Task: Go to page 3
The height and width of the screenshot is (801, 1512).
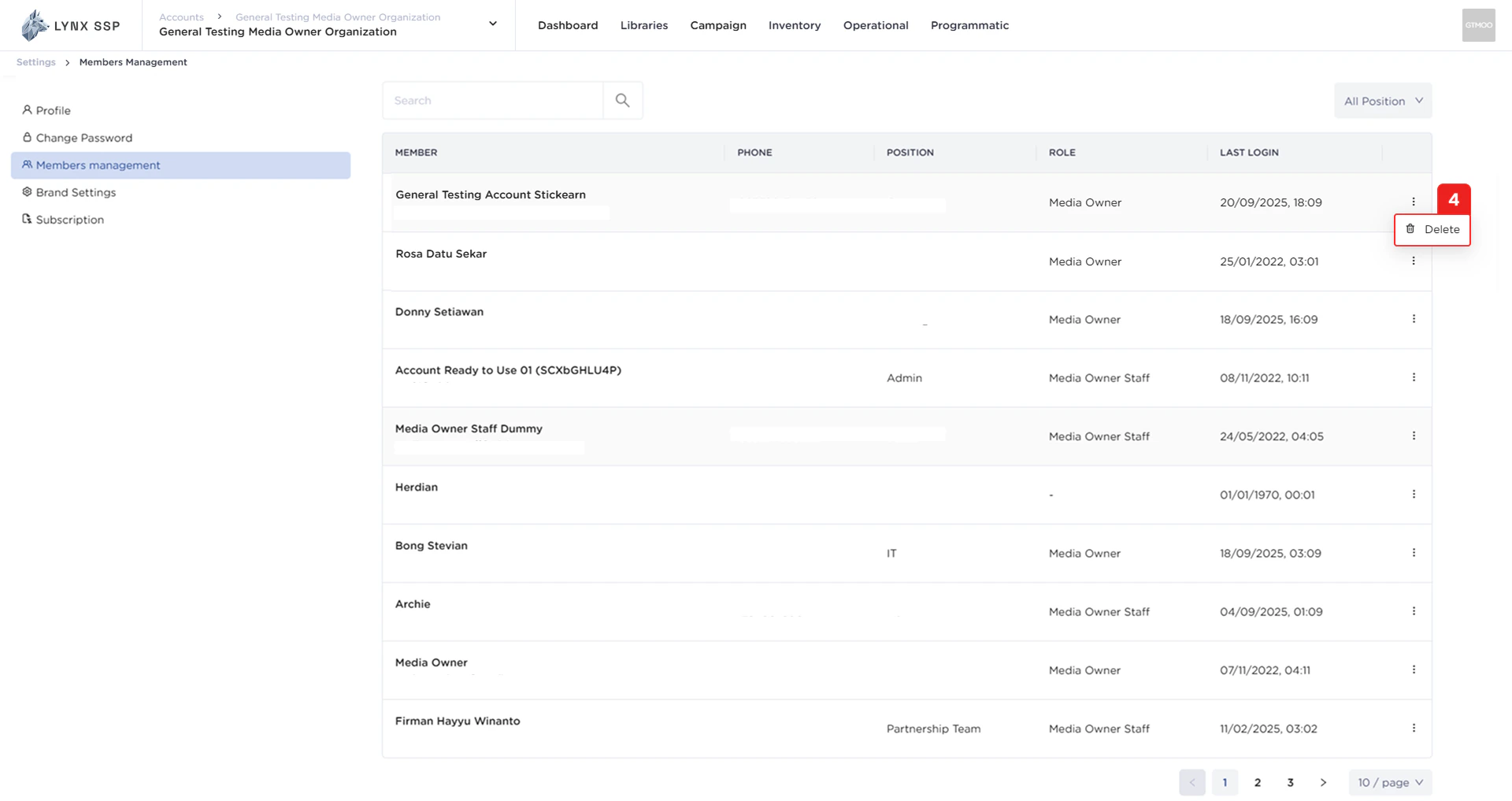Action: 1290,783
